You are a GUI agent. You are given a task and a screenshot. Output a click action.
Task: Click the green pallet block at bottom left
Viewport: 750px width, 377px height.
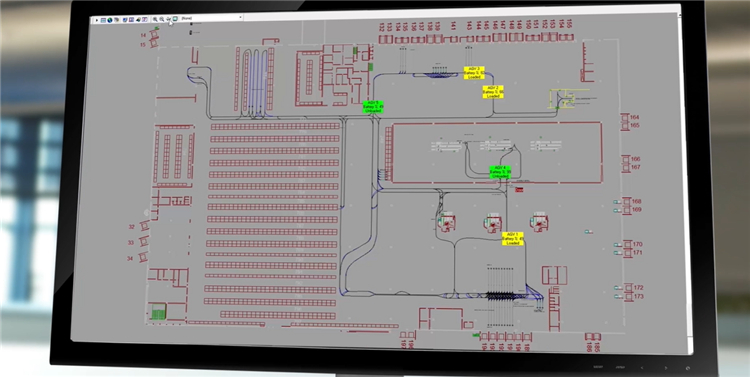157,313
